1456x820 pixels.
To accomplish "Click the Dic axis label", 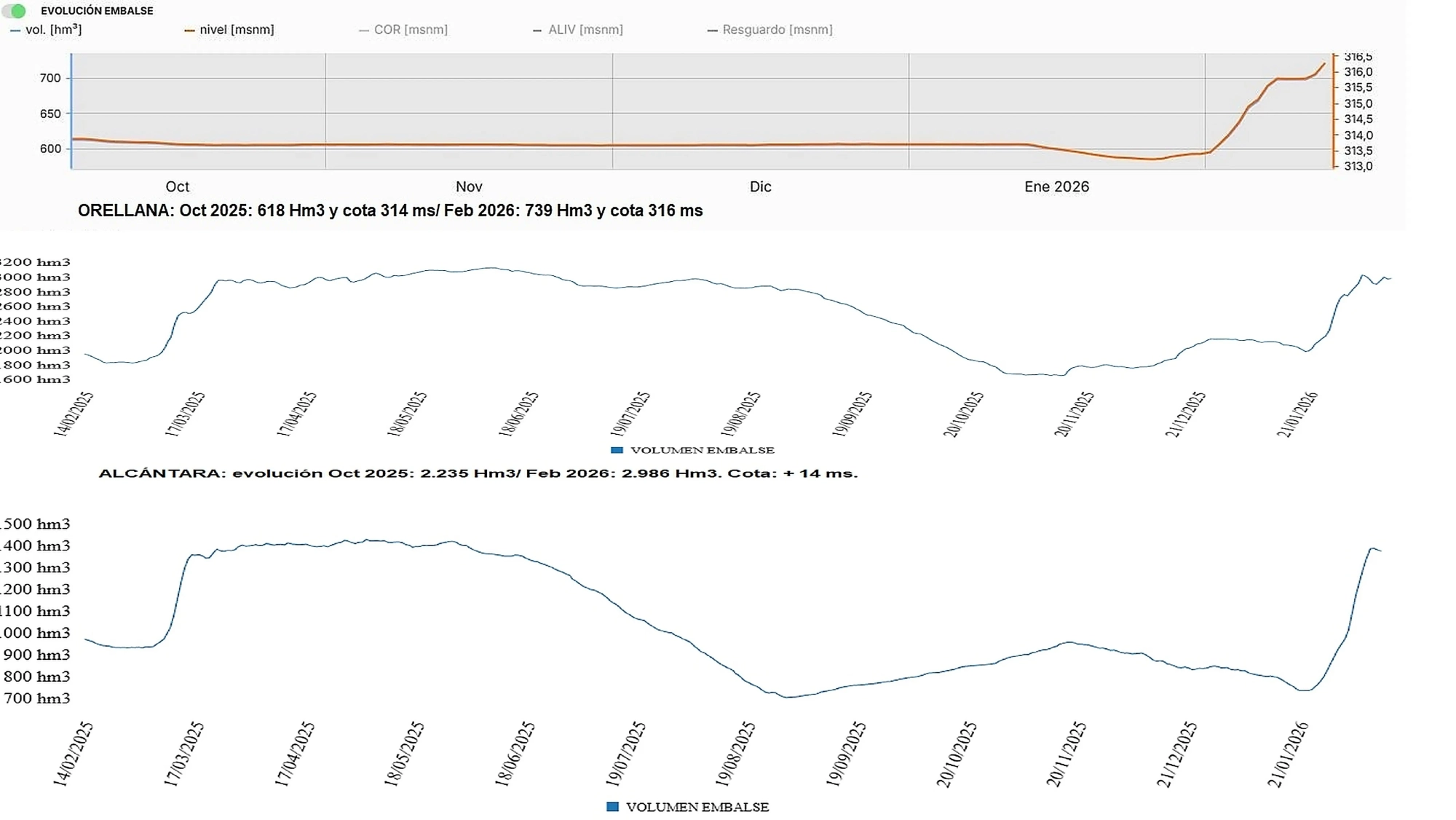I will point(760,186).
